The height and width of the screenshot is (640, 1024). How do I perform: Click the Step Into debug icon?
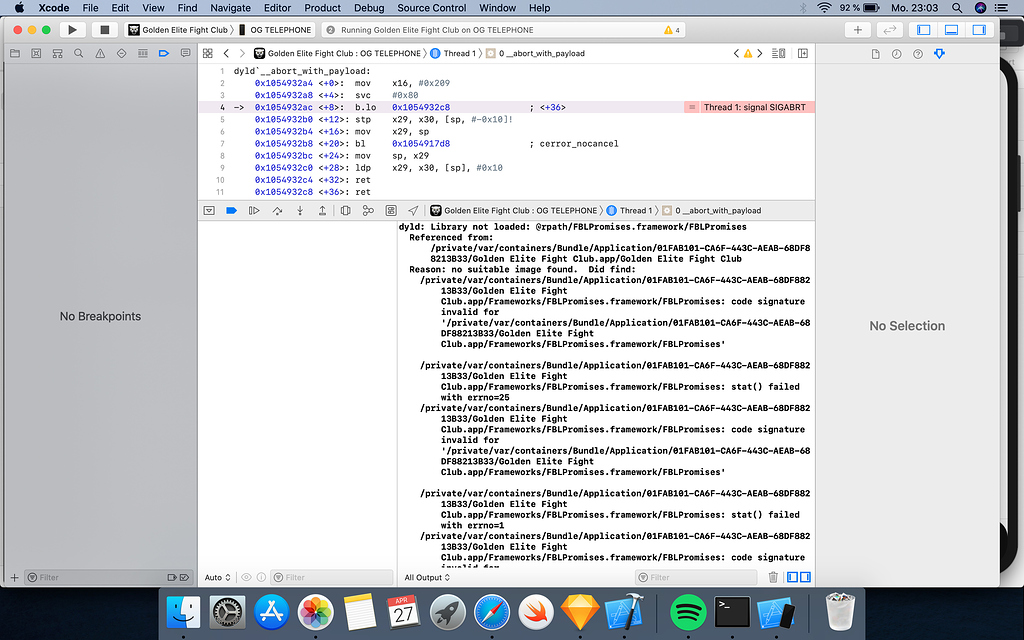299,211
